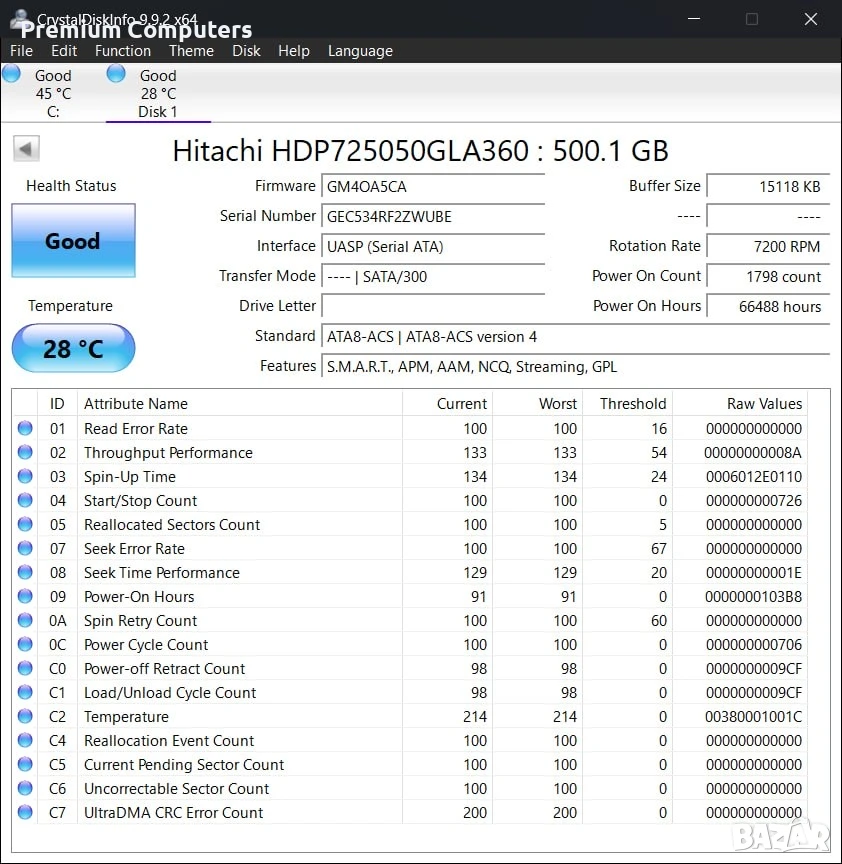The image size is (842, 864).
Task: Click the CrystalDiskInfo app icon in title bar
Action: [20, 20]
